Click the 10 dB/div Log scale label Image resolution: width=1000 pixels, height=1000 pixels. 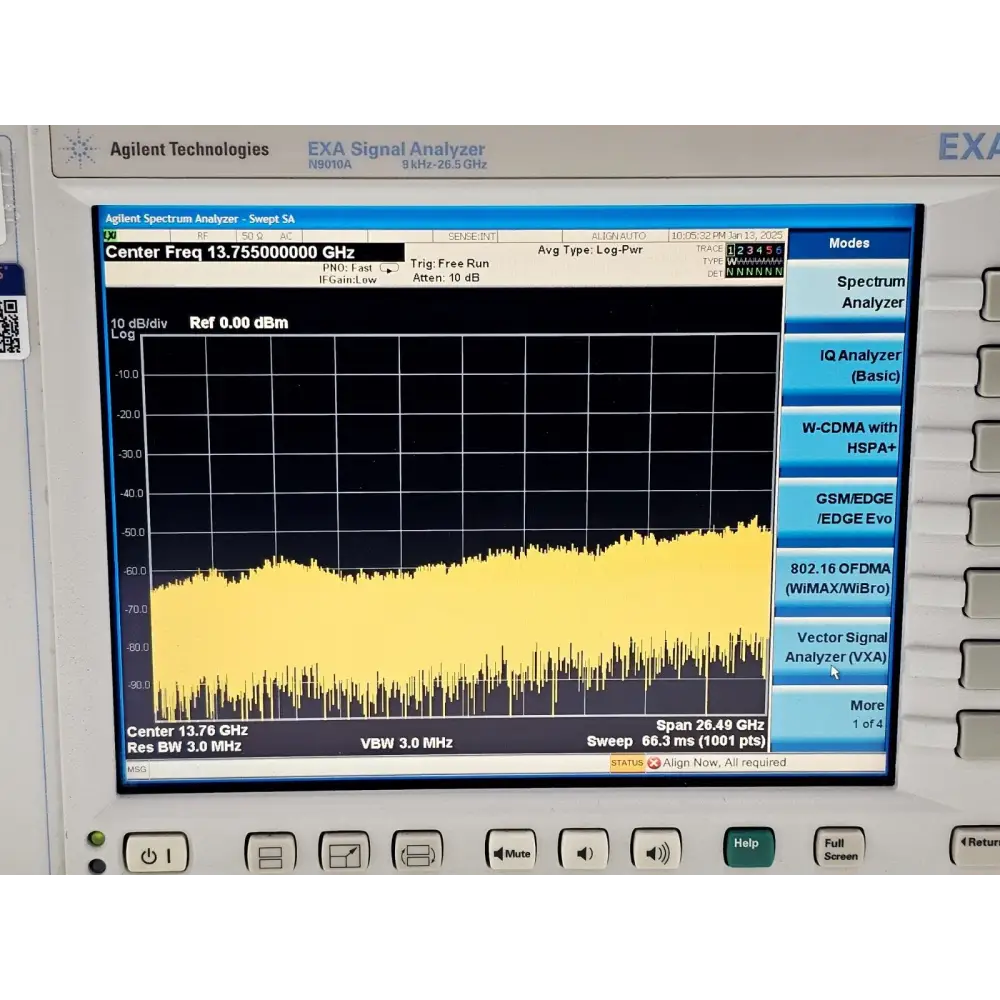coord(138,328)
